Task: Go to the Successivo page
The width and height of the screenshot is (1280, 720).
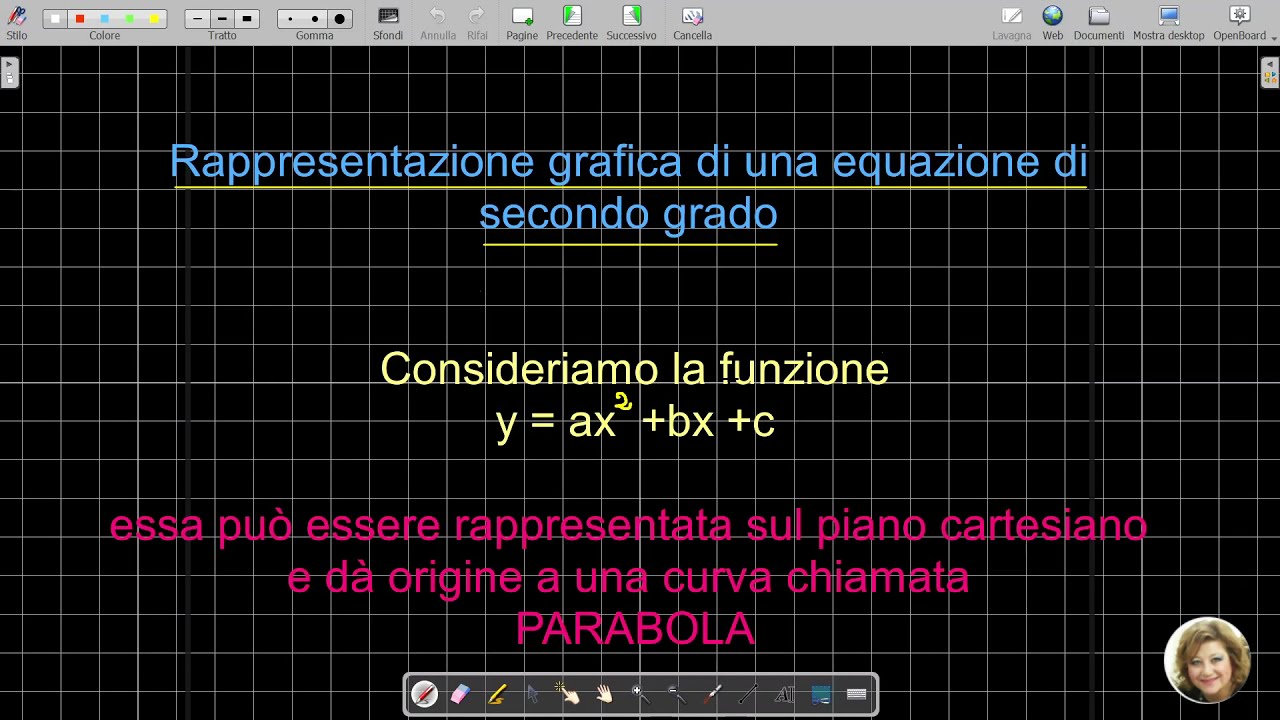Action: pos(631,22)
